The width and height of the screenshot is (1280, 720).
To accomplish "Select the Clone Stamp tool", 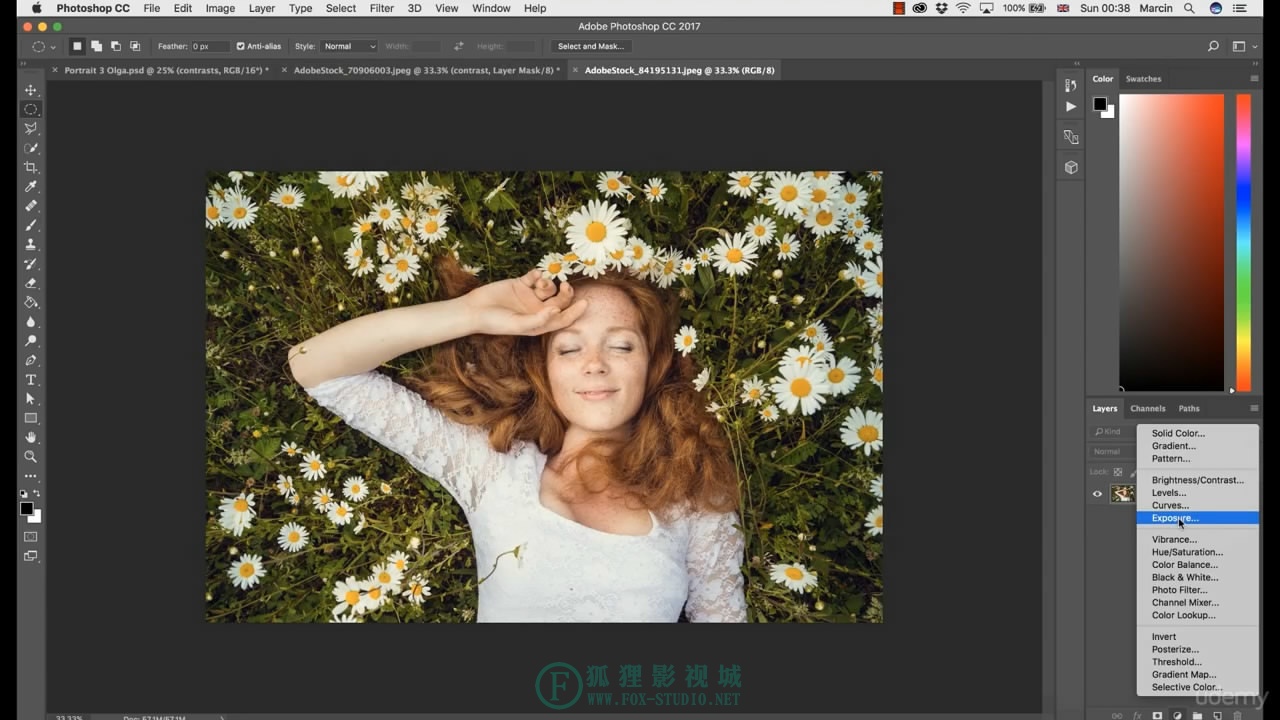I will tap(31, 244).
